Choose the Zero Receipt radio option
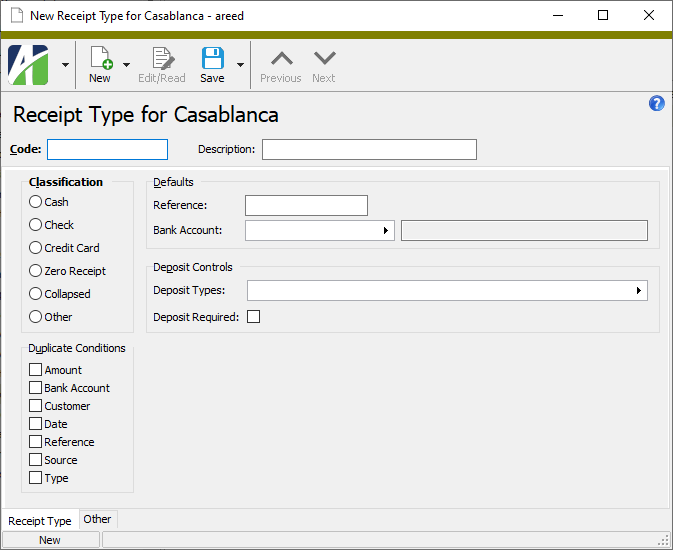The width and height of the screenshot is (673, 550). click(x=36, y=271)
